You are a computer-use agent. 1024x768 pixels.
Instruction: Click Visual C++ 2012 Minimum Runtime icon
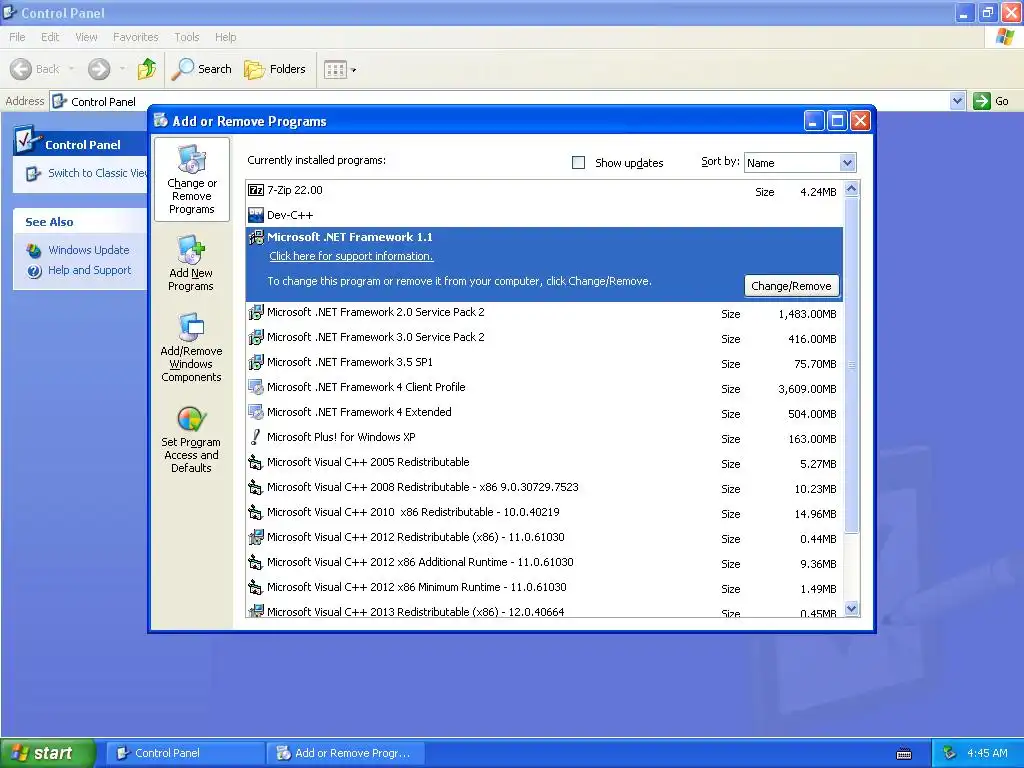[x=256, y=587]
